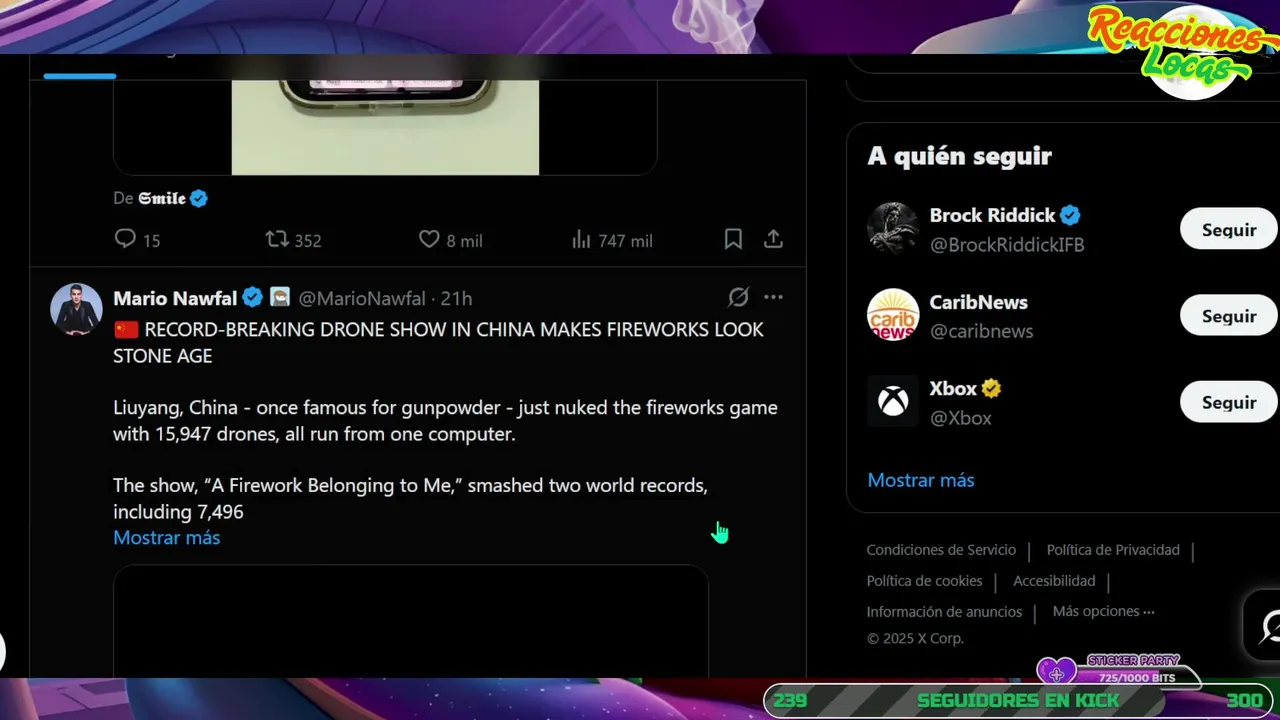This screenshot has width=1280, height=720.
Task: Click the Sticker Party bits progress bar
Action: 1128,678
